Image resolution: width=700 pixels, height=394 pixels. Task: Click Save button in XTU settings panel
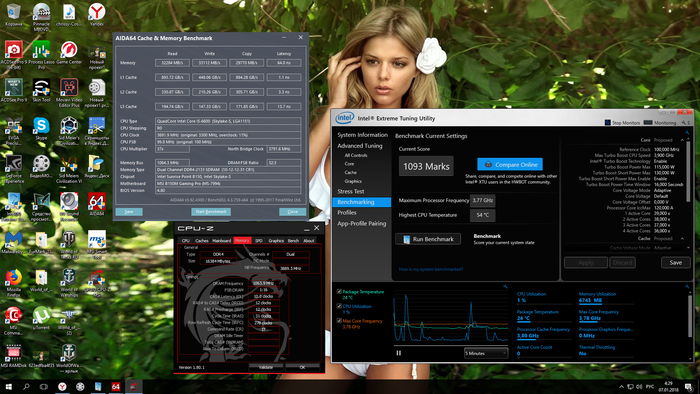675,262
